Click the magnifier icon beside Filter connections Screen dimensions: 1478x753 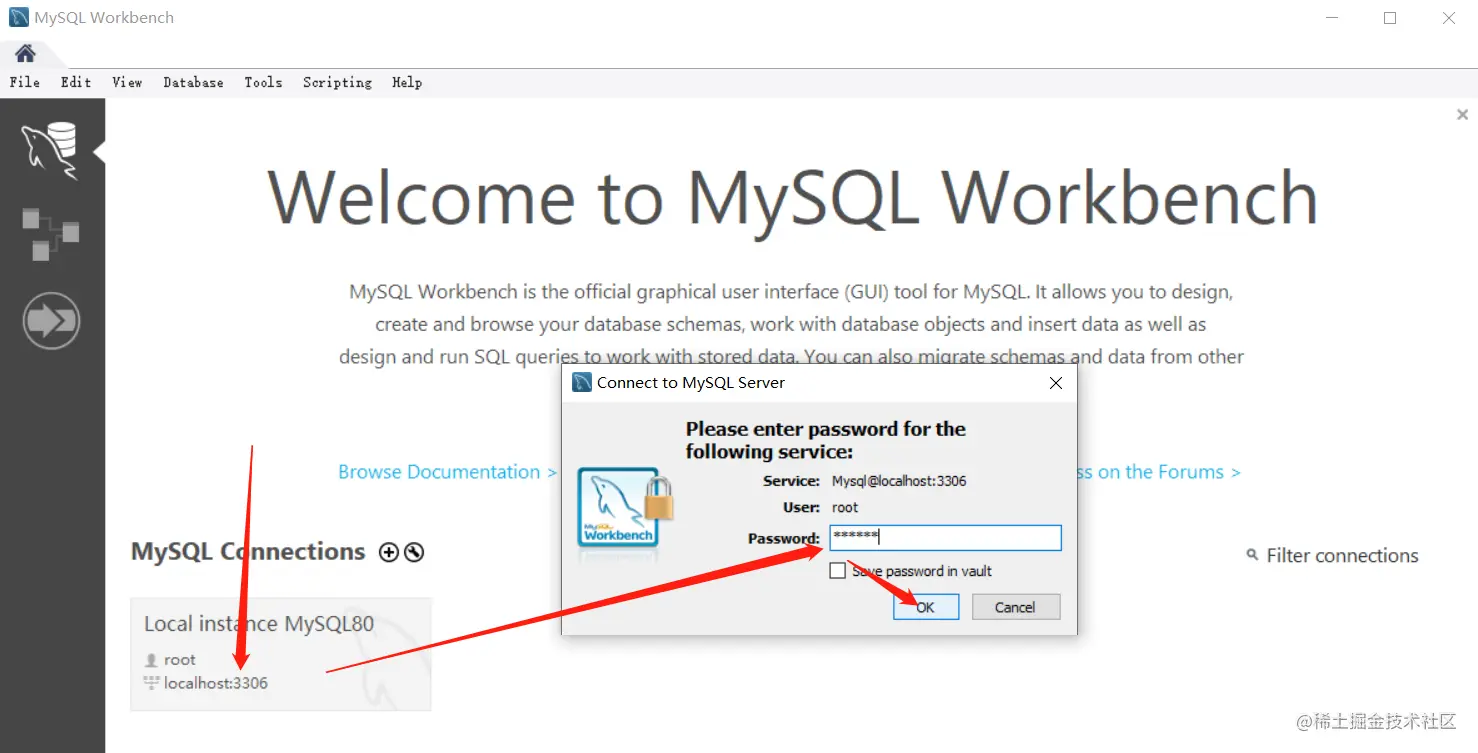pos(1252,555)
